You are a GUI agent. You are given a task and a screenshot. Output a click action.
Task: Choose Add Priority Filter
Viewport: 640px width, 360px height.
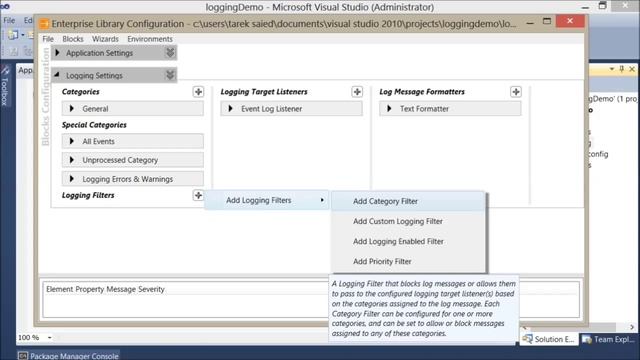(x=408, y=261)
